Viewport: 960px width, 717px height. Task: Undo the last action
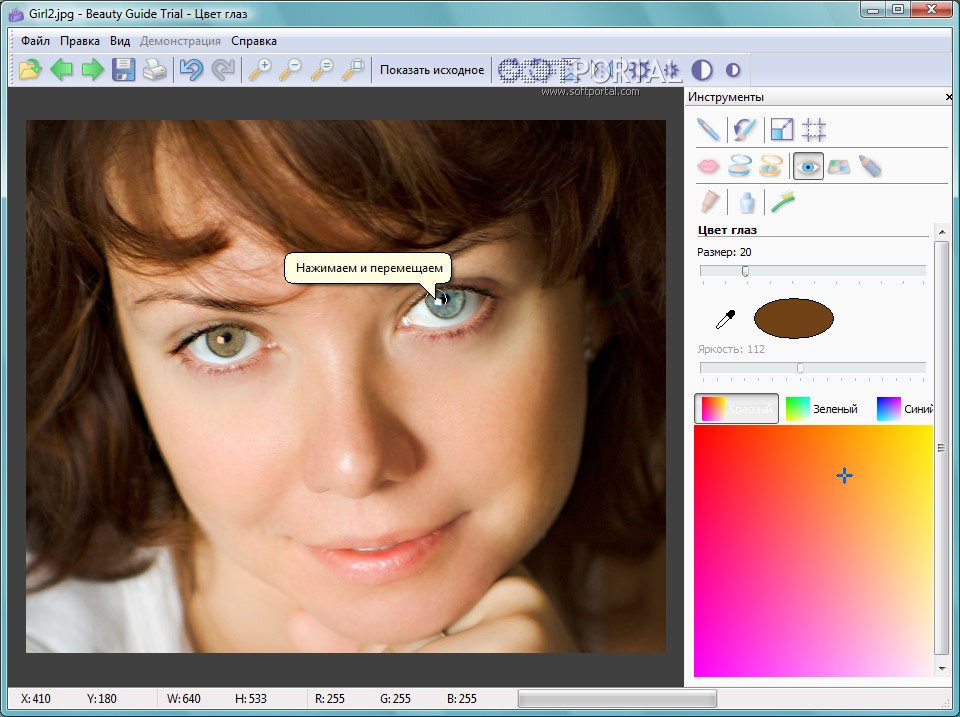pyautogui.click(x=192, y=70)
